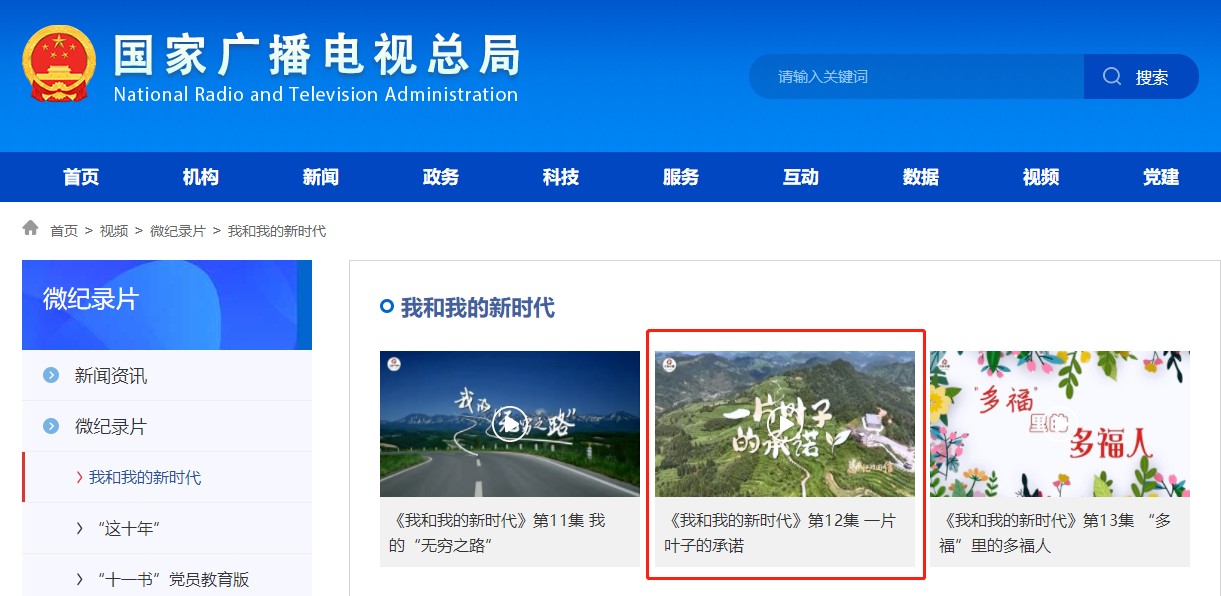Click the circular arrow icon beside 微纪录片
Viewport: 1221px width, 596px height.
click(49, 425)
